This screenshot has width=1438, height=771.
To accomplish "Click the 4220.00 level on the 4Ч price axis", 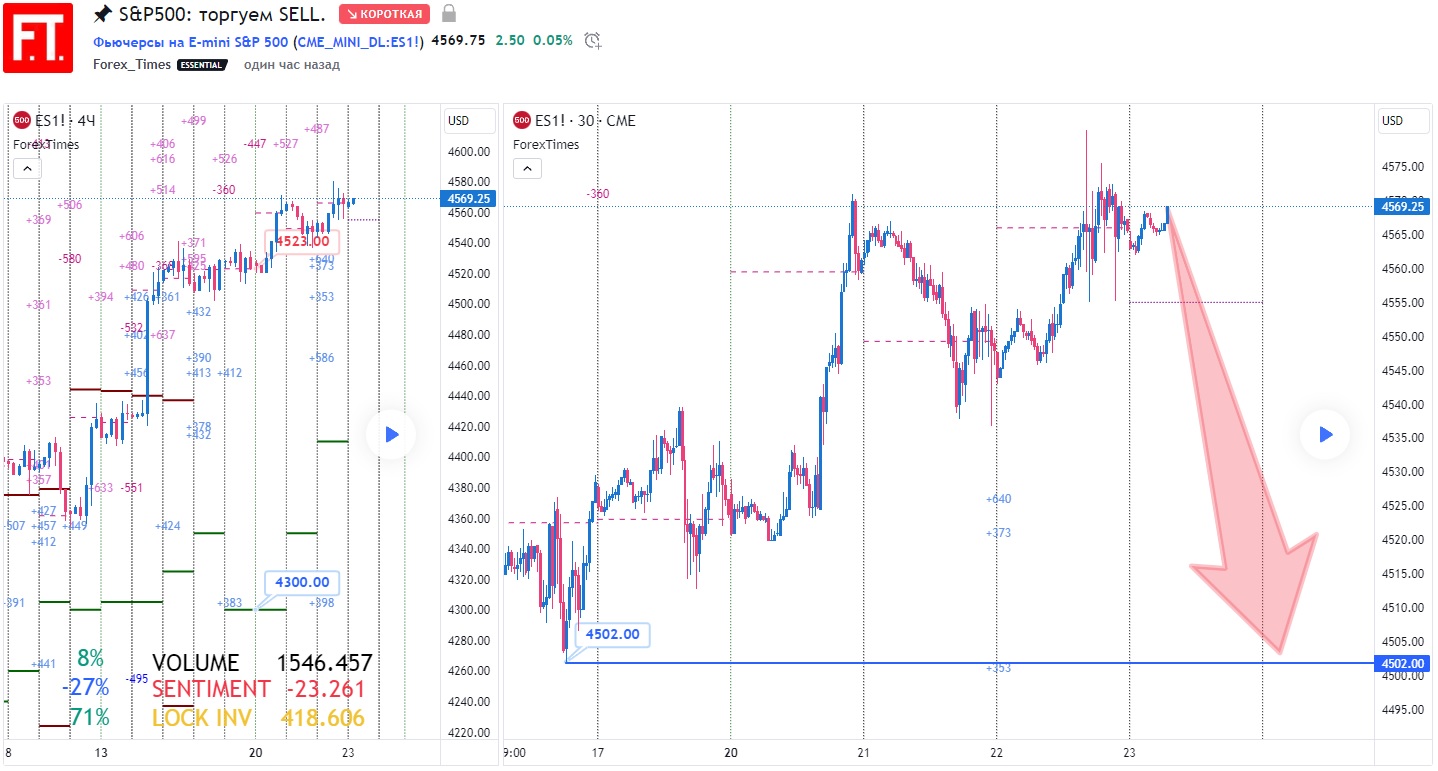I will coord(469,732).
